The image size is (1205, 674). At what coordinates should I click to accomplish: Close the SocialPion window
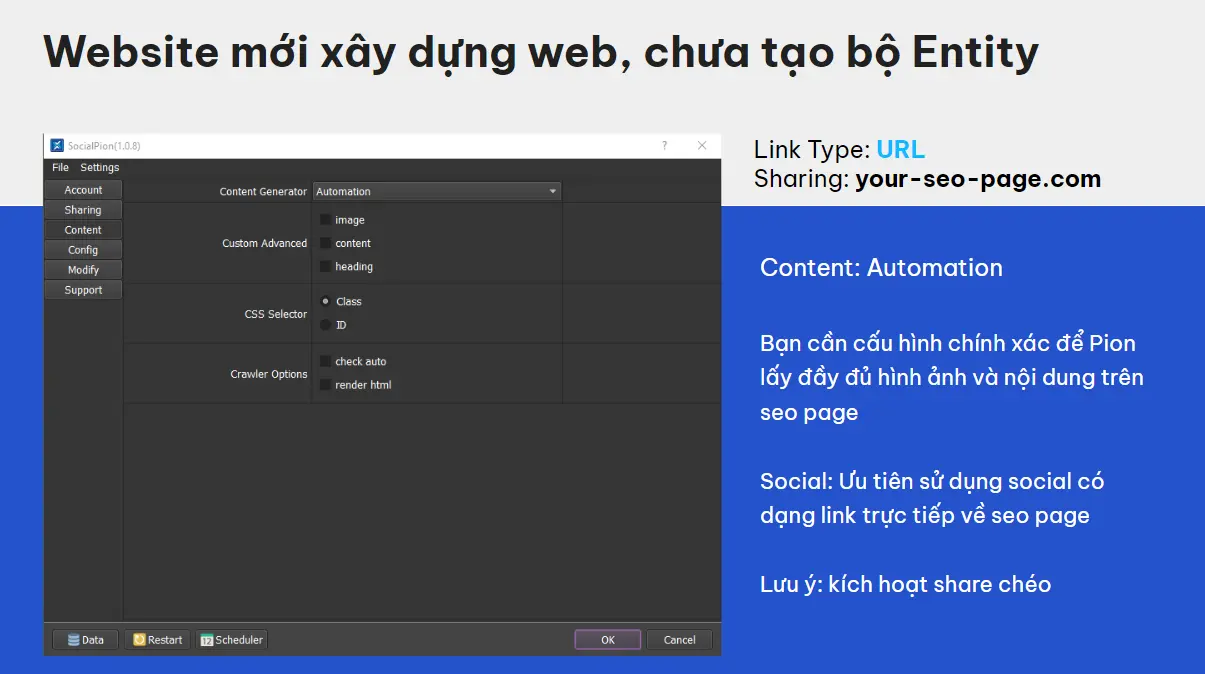click(702, 145)
